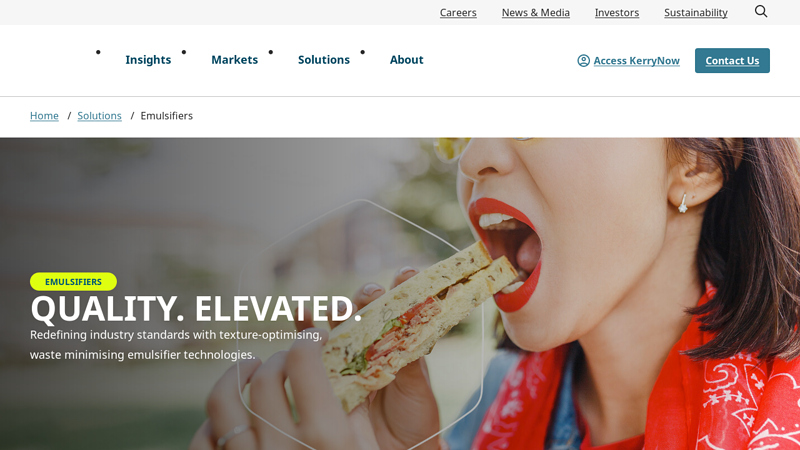Expand the Insights navigation menu
This screenshot has height=450, width=800.
click(148, 60)
